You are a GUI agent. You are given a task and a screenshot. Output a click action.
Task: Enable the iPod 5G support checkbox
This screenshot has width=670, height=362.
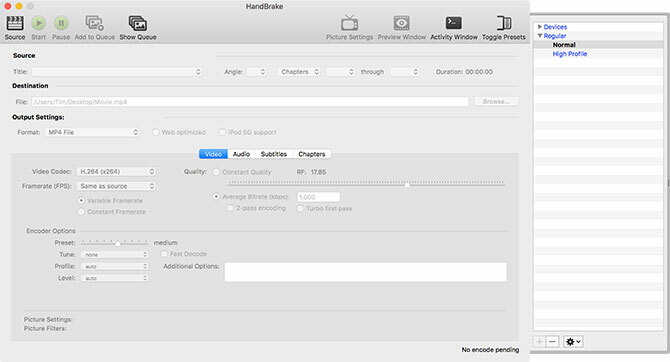pos(222,132)
